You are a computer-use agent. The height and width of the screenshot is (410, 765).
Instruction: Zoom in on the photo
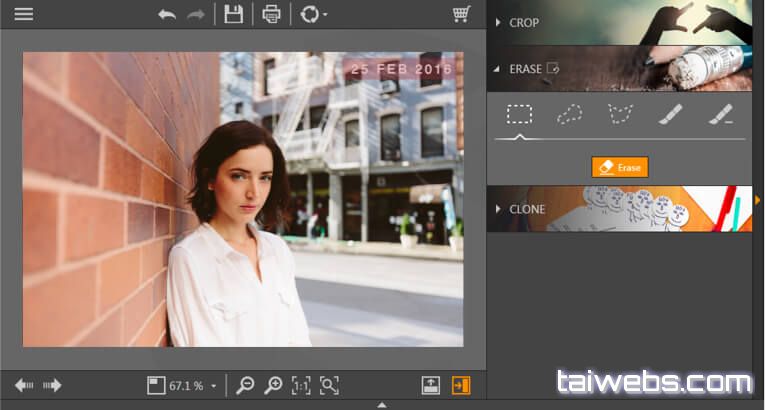point(273,385)
